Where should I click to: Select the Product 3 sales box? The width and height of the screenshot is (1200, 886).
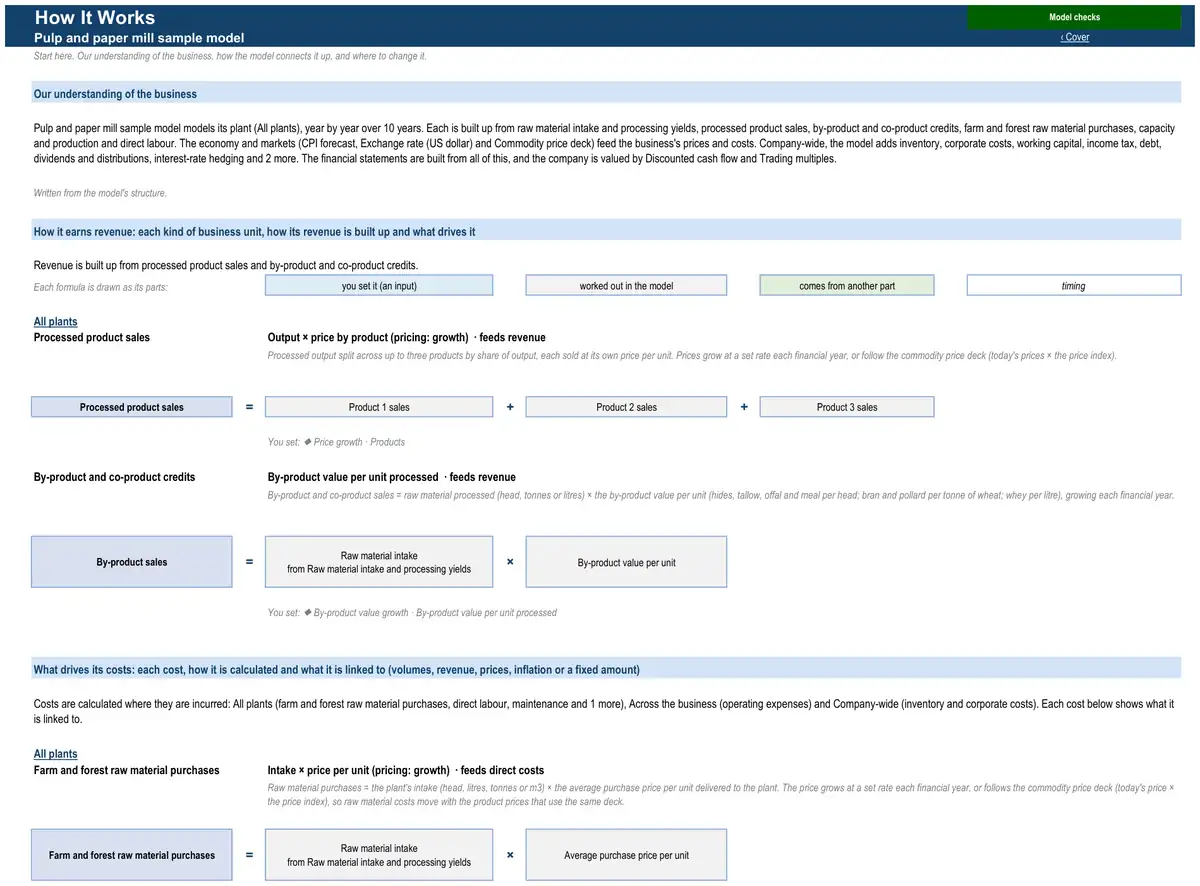tap(847, 407)
